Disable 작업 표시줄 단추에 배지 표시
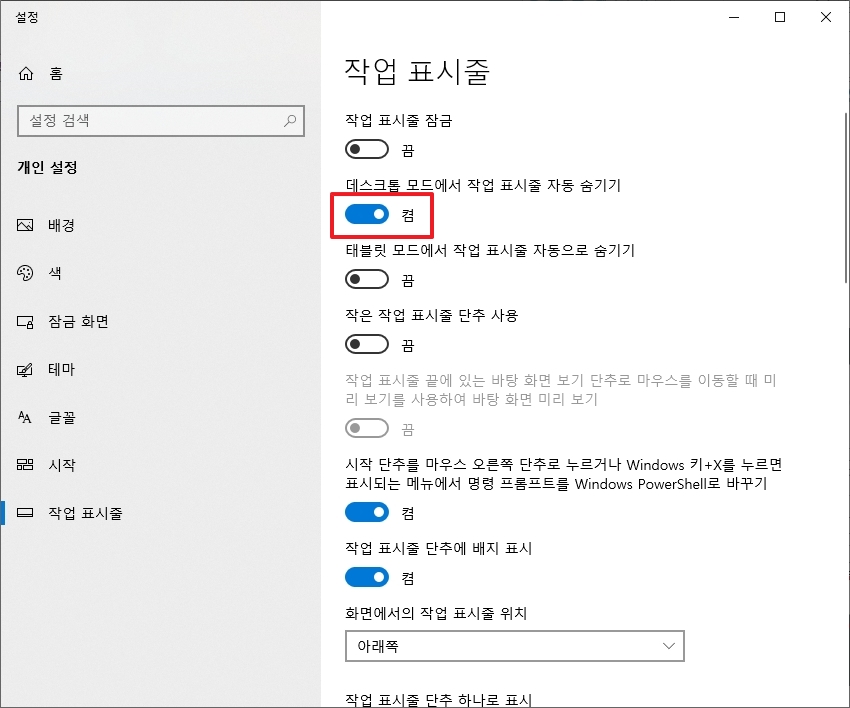Image resolution: width=850 pixels, height=708 pixels. (x=367, y=577)
